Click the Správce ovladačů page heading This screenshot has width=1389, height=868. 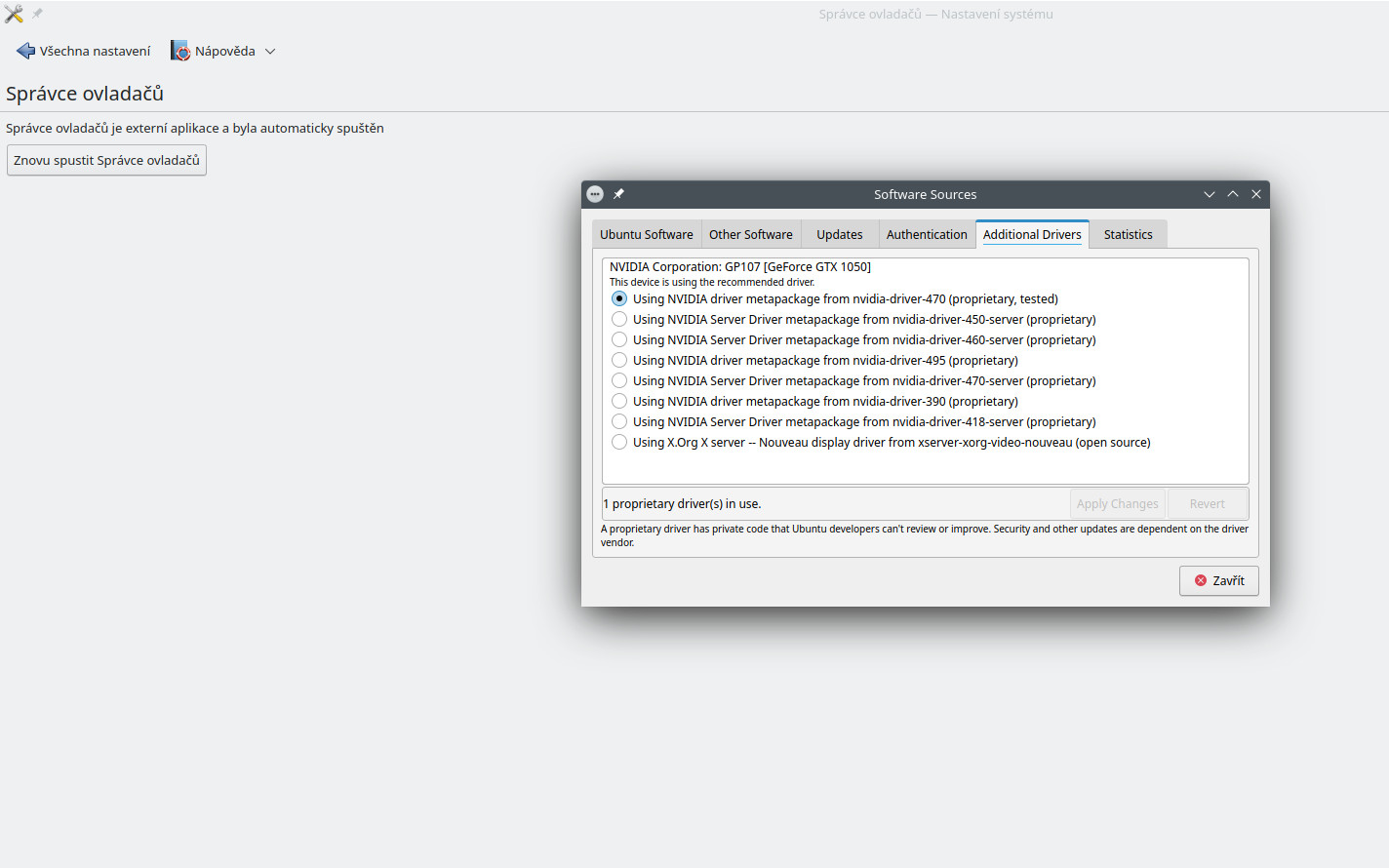click(x=85, y=94)
